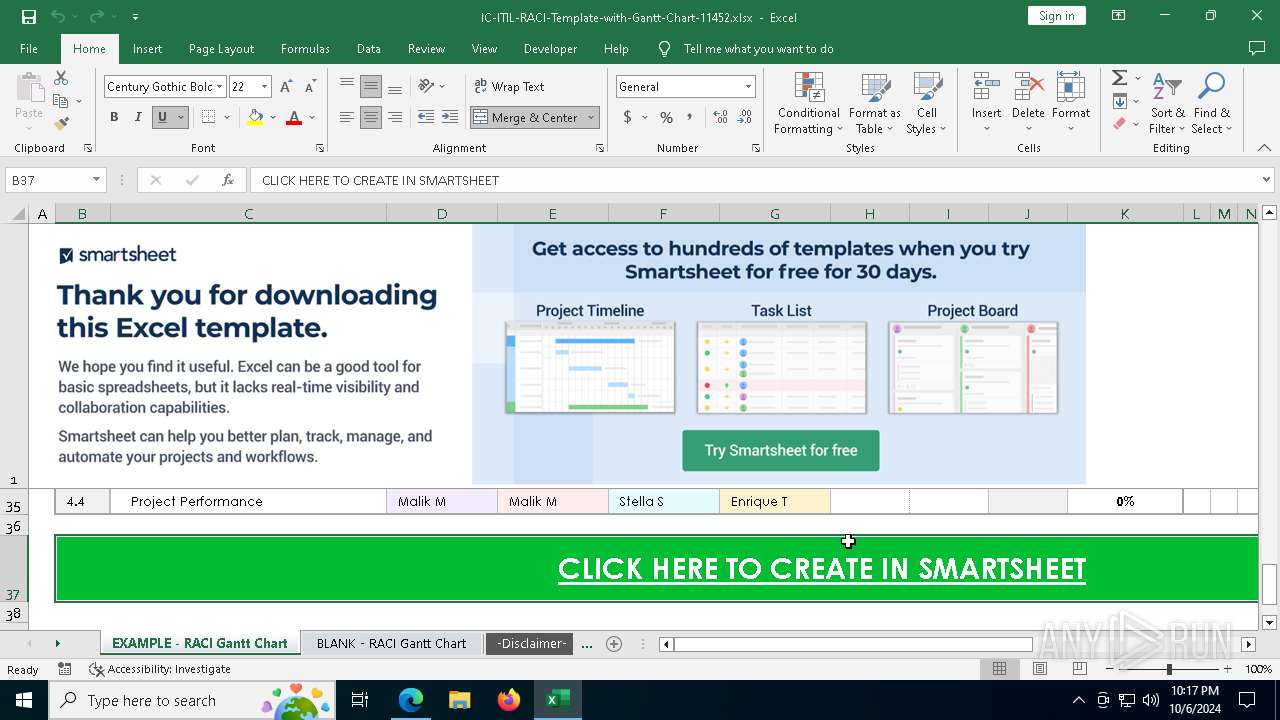This screenshot has width=1280, height=720.
Task: Click the Clear eraser icon
Action: click(1119, 124)
